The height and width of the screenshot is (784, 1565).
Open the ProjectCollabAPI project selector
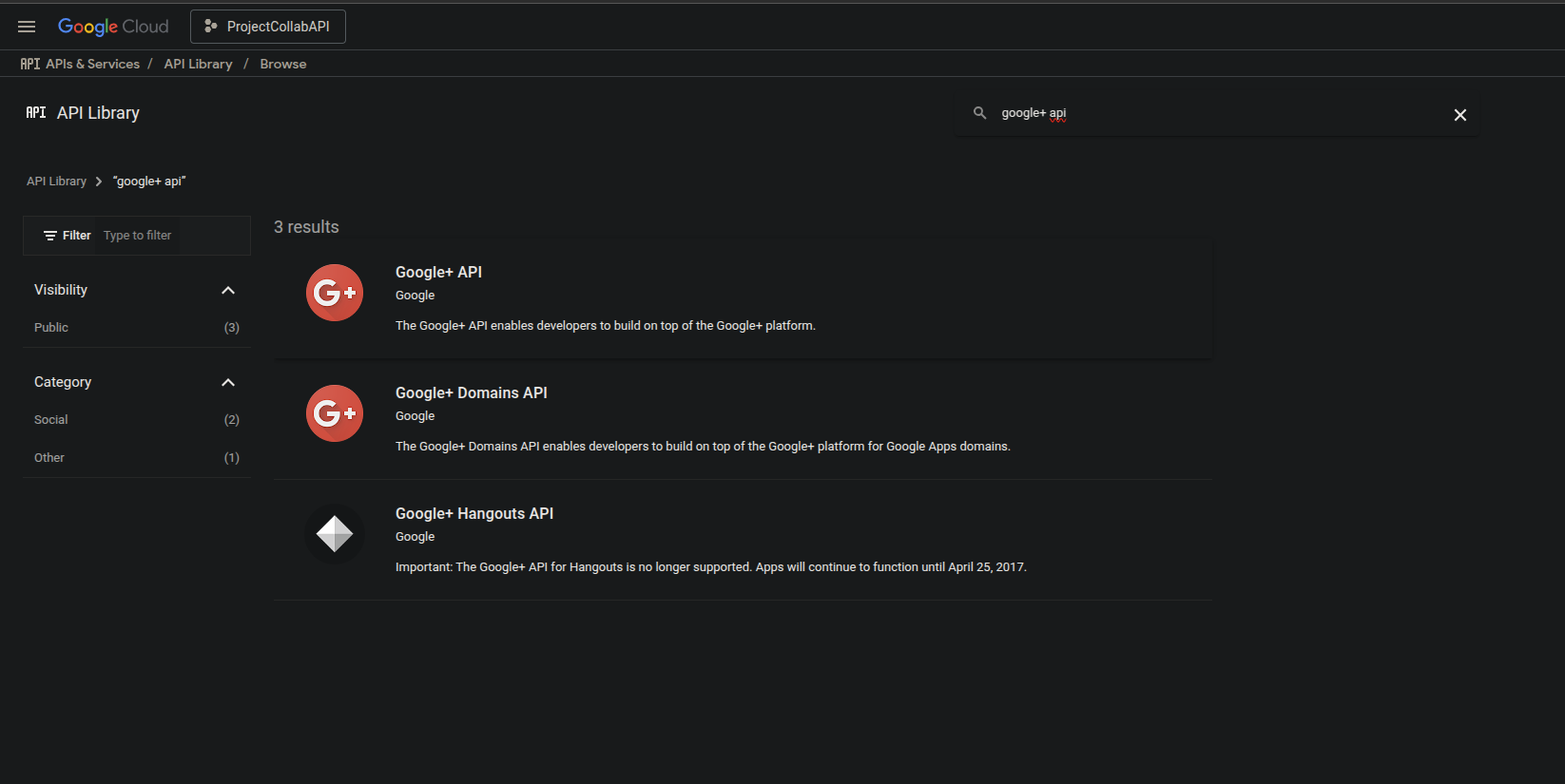point(268,27)
